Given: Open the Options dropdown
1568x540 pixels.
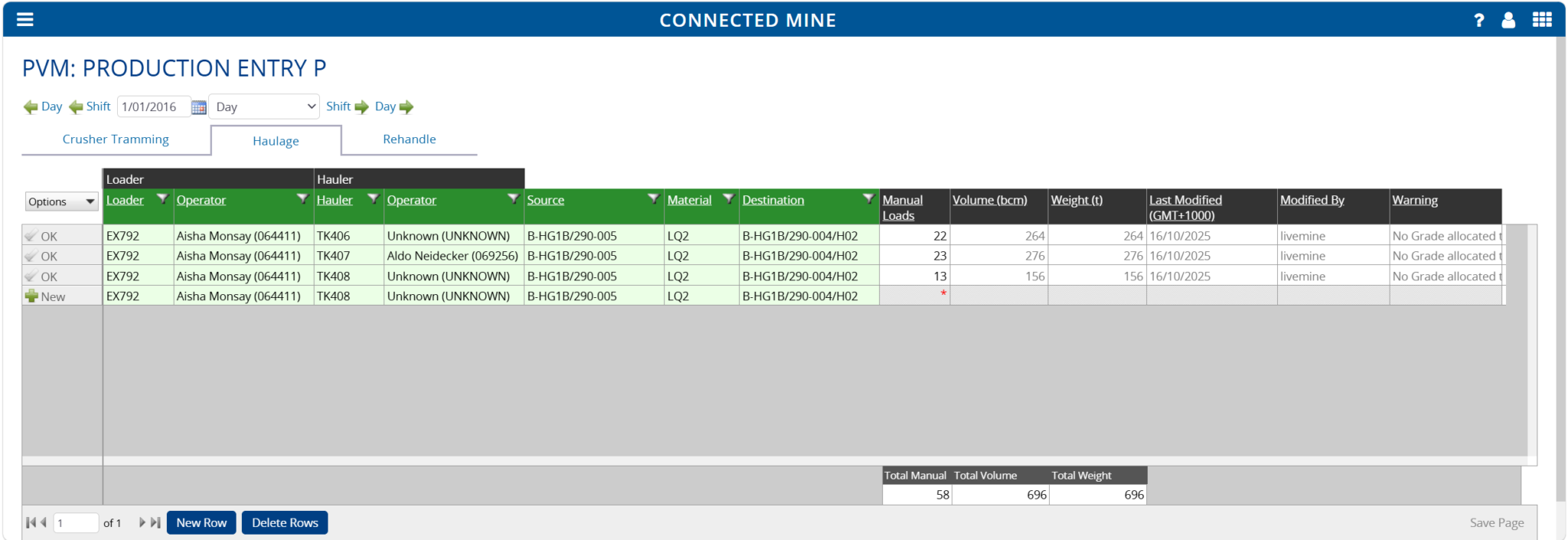Looking at the screenshot, I should (62, 201).
